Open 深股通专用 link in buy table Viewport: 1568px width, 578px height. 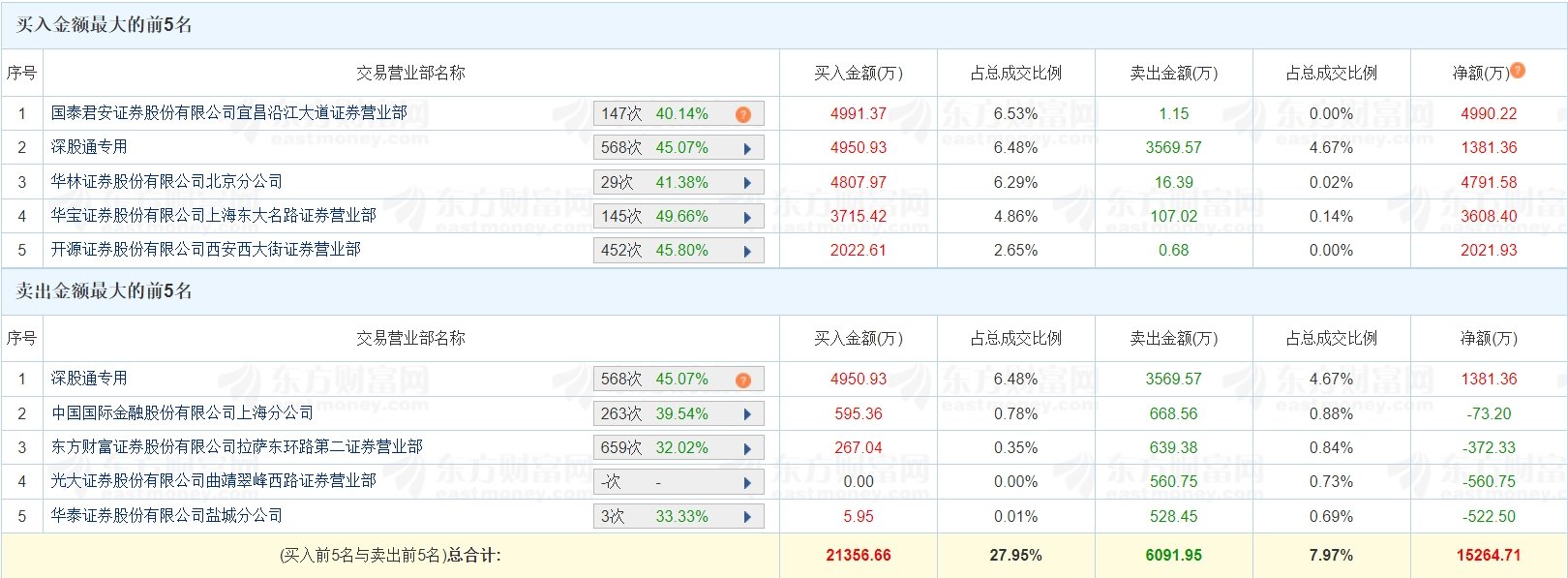click(x=89, y=147)
